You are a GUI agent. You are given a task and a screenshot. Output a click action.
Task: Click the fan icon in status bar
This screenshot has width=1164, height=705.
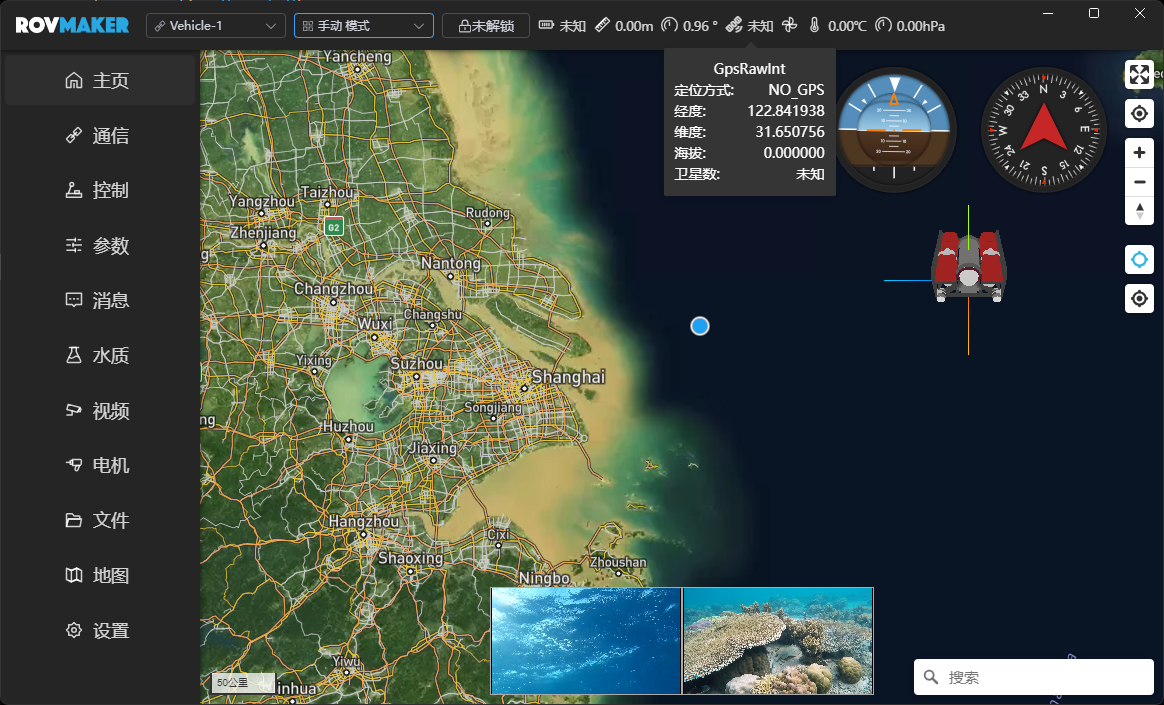[788, 26]
